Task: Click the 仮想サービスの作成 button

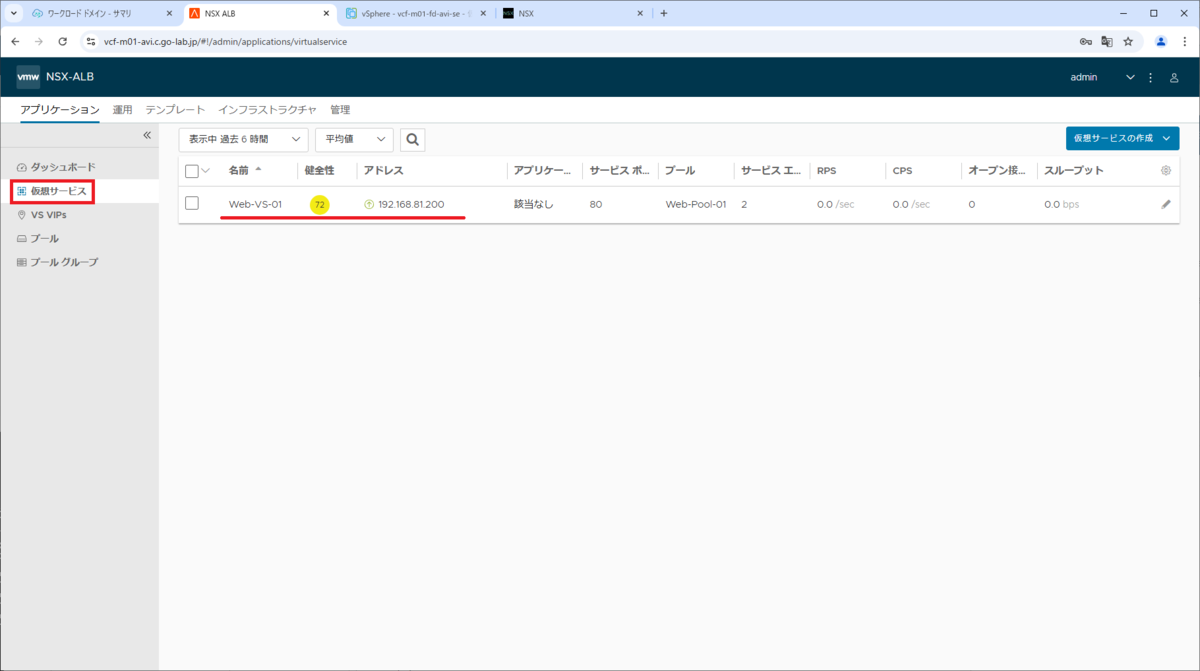Action: 1122,138
